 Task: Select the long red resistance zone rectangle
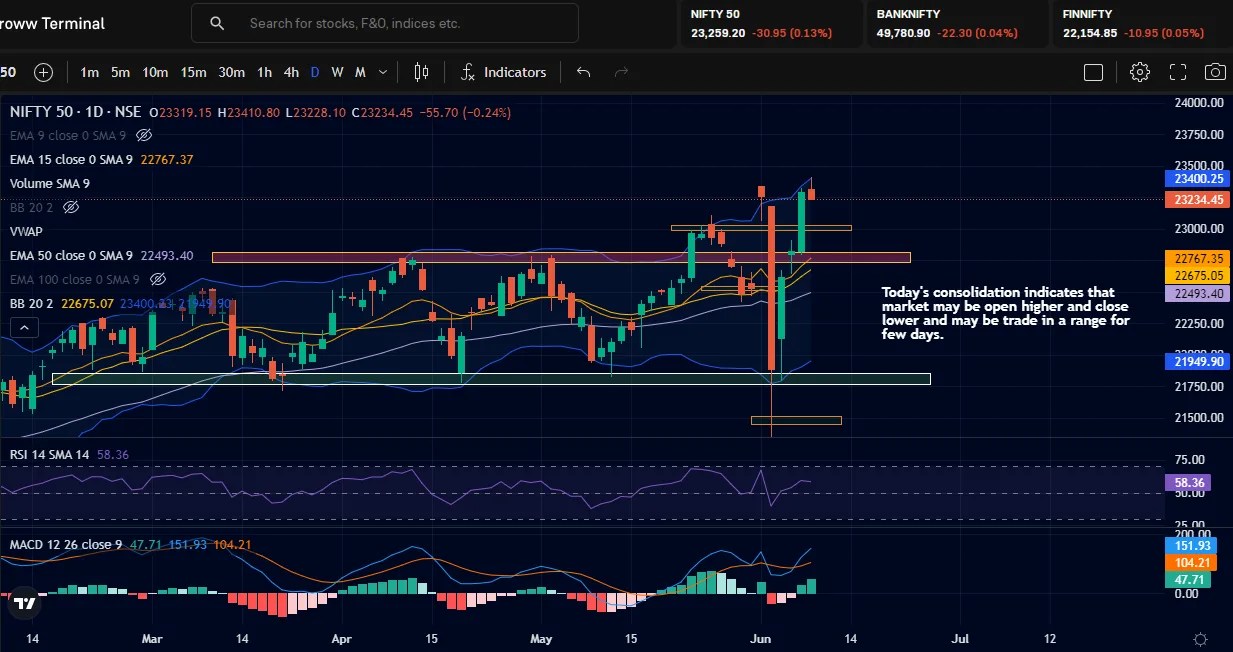pyautogui.click(x=561, y=257)
